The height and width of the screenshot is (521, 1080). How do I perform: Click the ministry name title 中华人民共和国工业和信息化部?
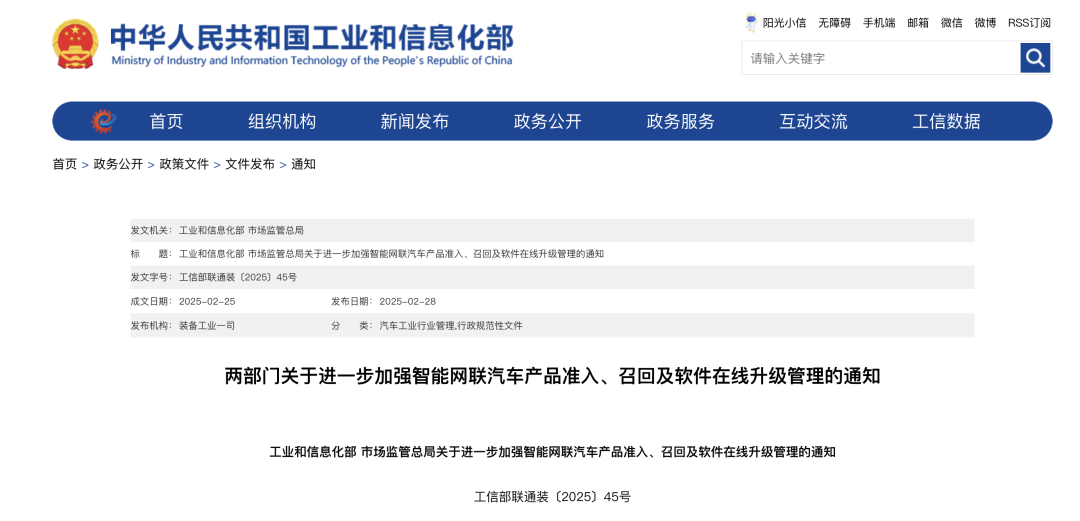312,37
